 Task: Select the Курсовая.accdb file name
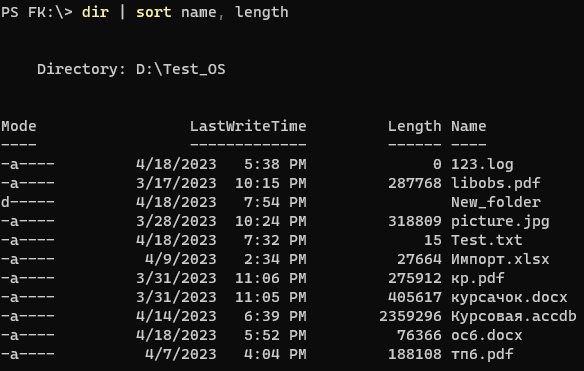point(514,316)
